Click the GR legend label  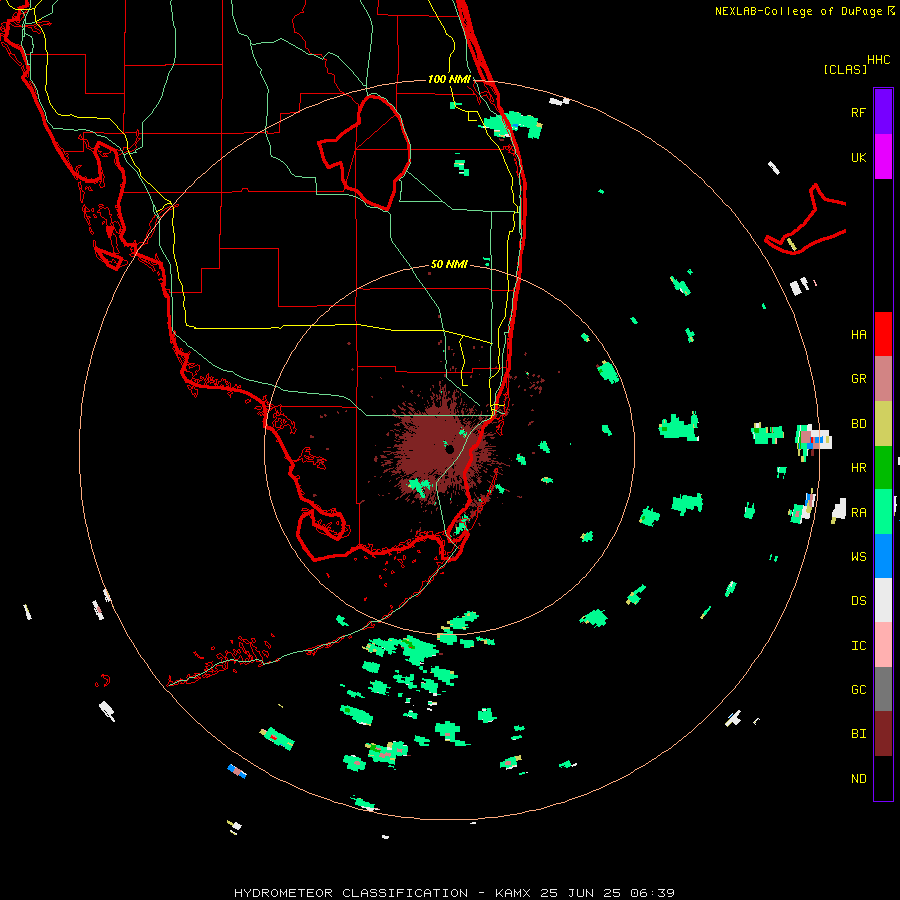(x=858, y=379)
